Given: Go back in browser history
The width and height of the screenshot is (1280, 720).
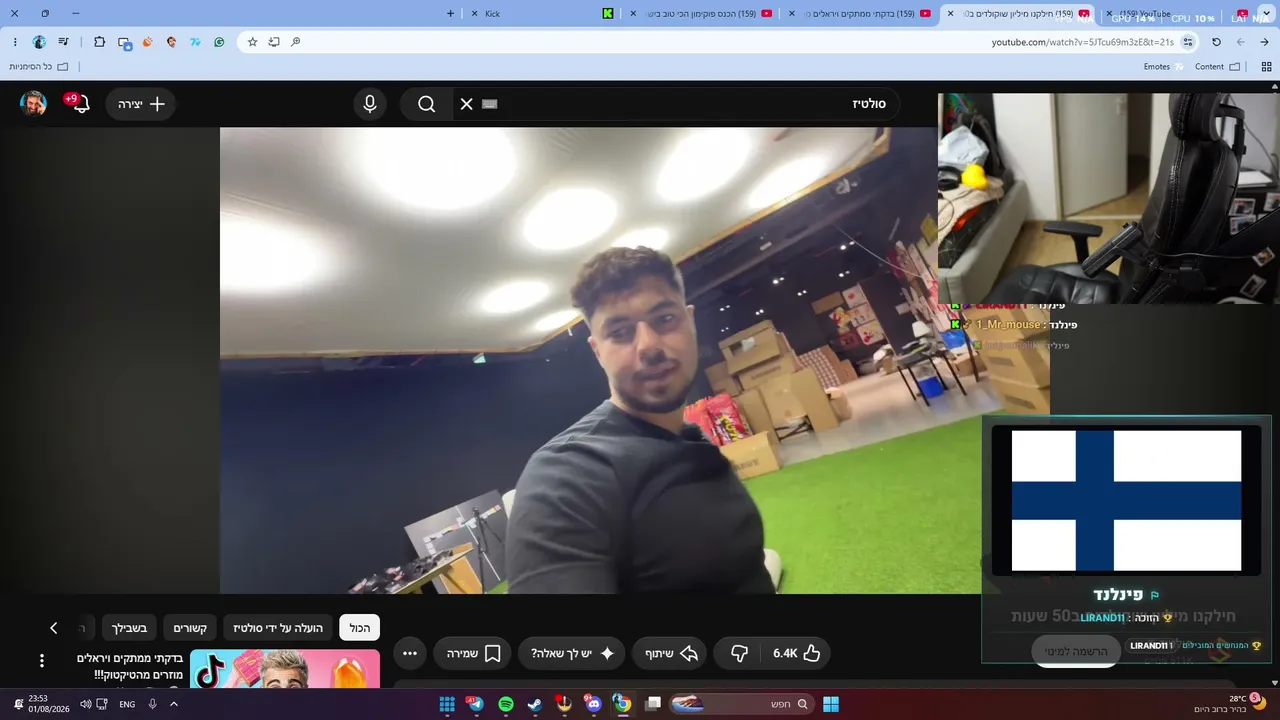Looking at the screenshot, I should click(x=1241, y=42).
